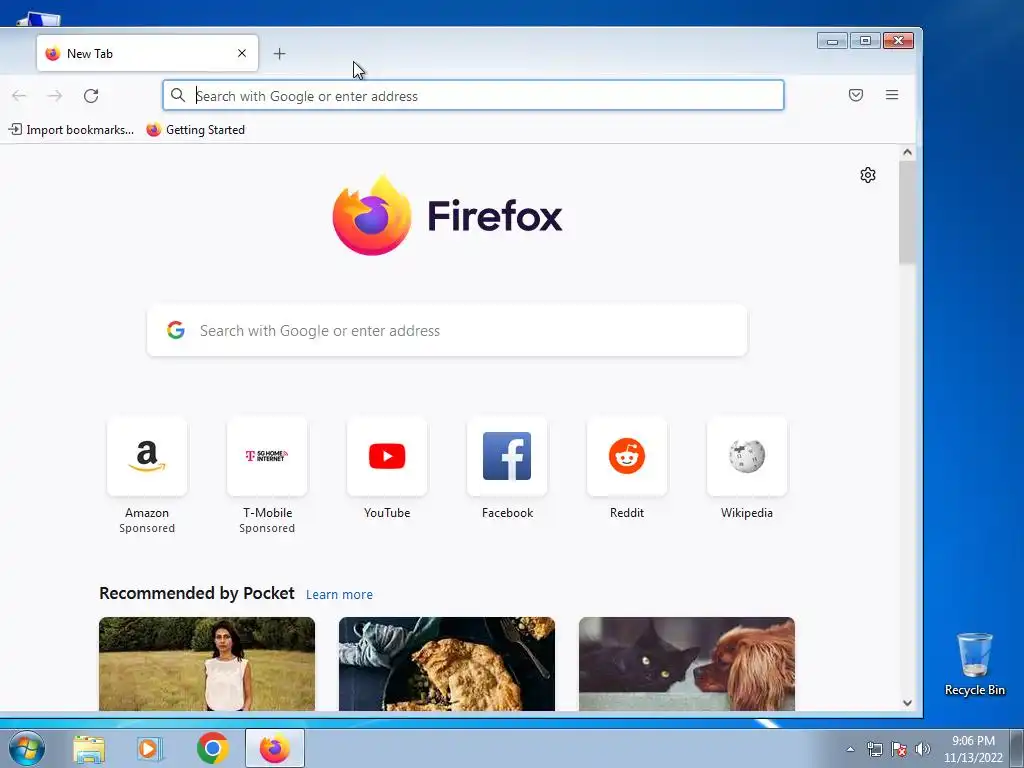Launch Windows Media Player from taskbar
The width and height of the screenshot is (1024, 768).
[x=150, y=748]
